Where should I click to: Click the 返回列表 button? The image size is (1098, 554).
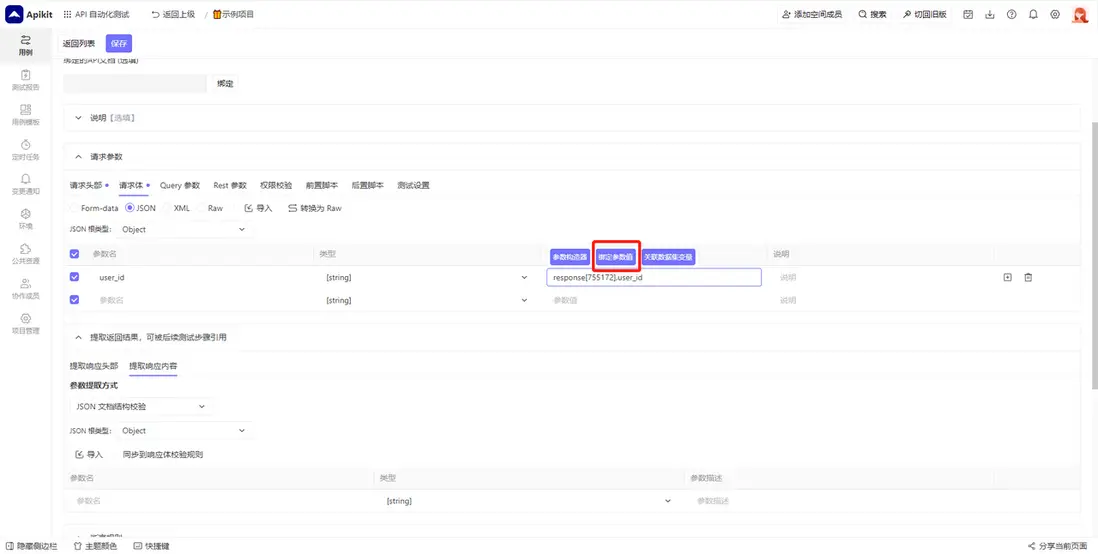(x=79, y=43)
